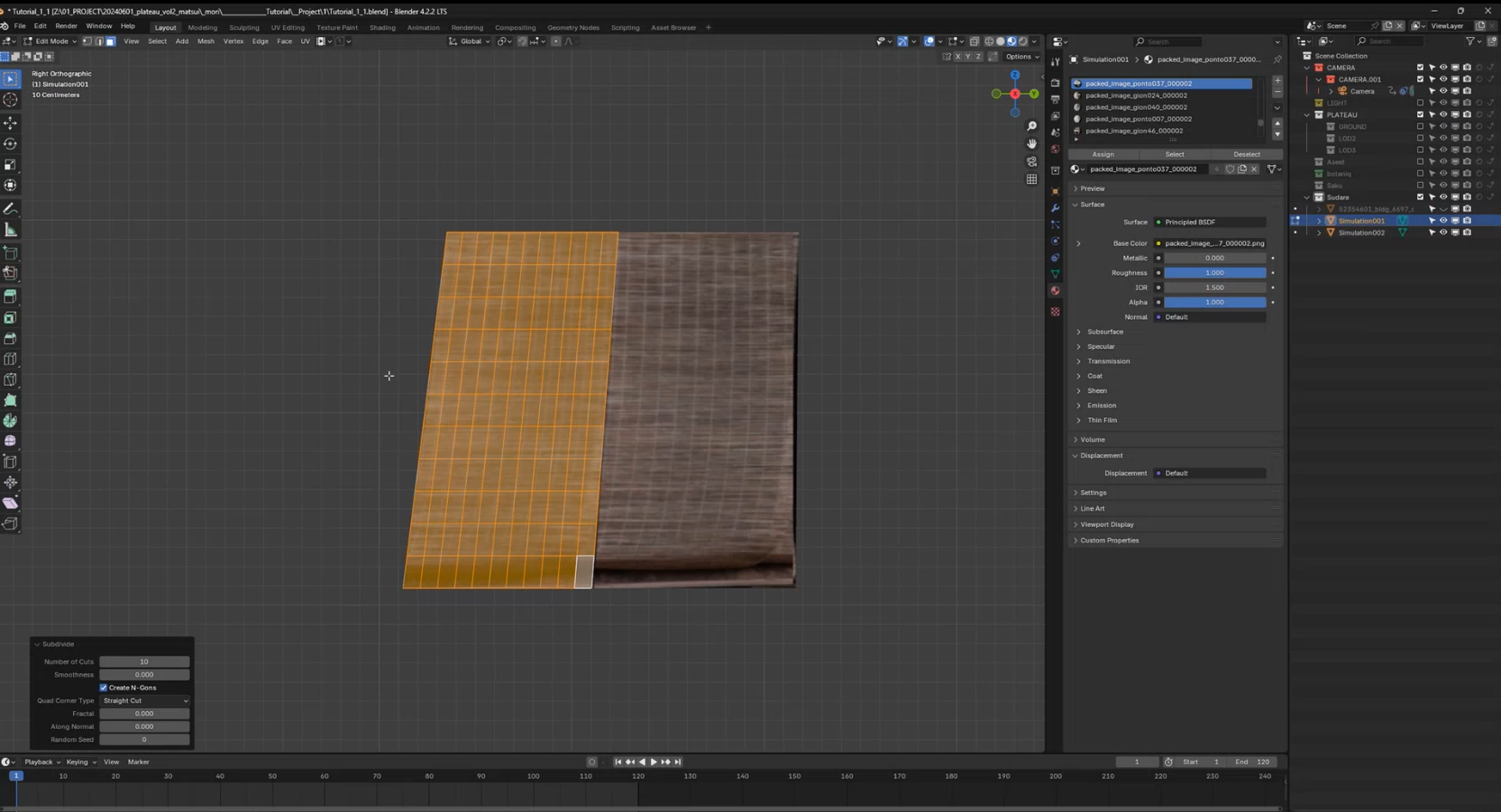Open the Geometry Nodes workspace tab
This screenshot has width=1501, height=812.
point(572,27)
